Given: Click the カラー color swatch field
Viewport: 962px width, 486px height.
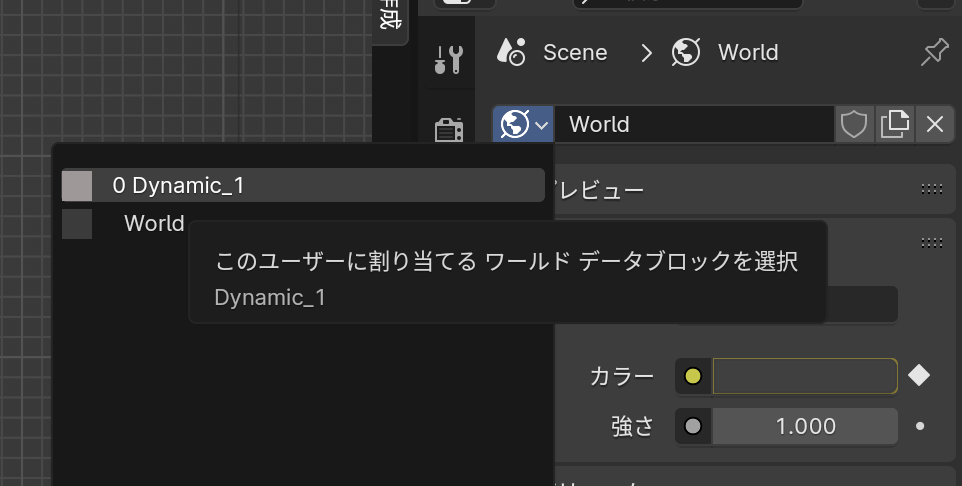Looking at the screenshot, I should tap(804, 376).
